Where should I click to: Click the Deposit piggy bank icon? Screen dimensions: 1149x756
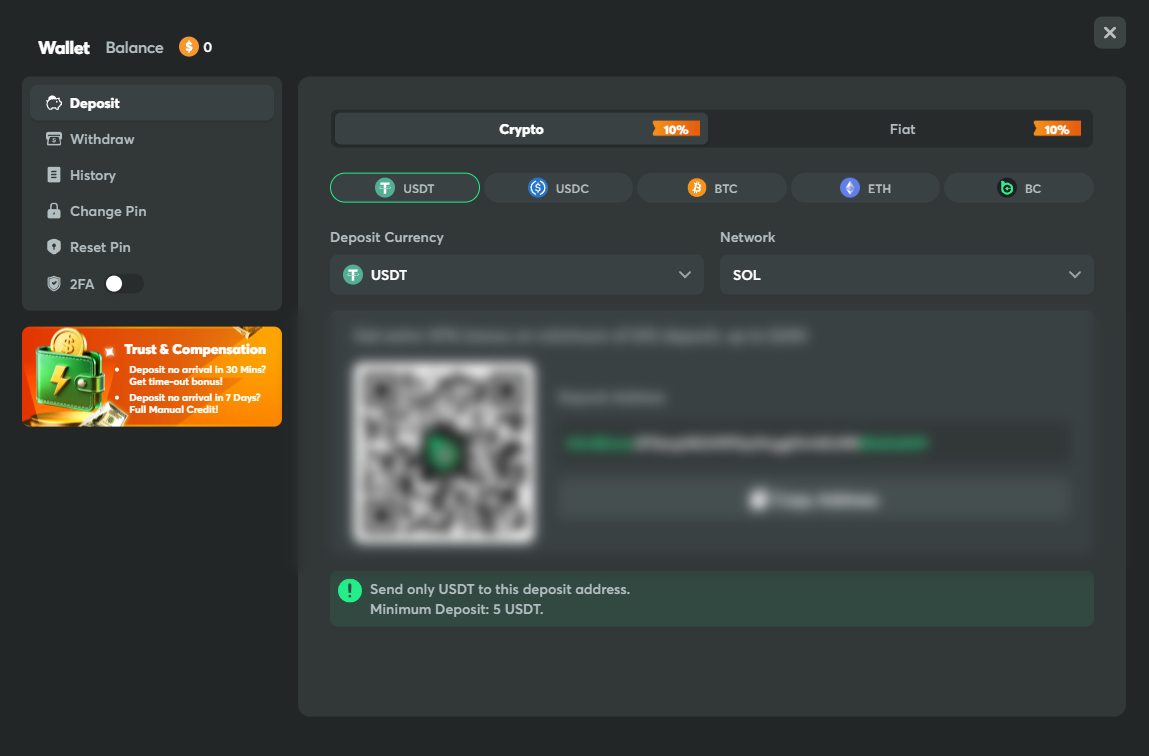(54, 103)
